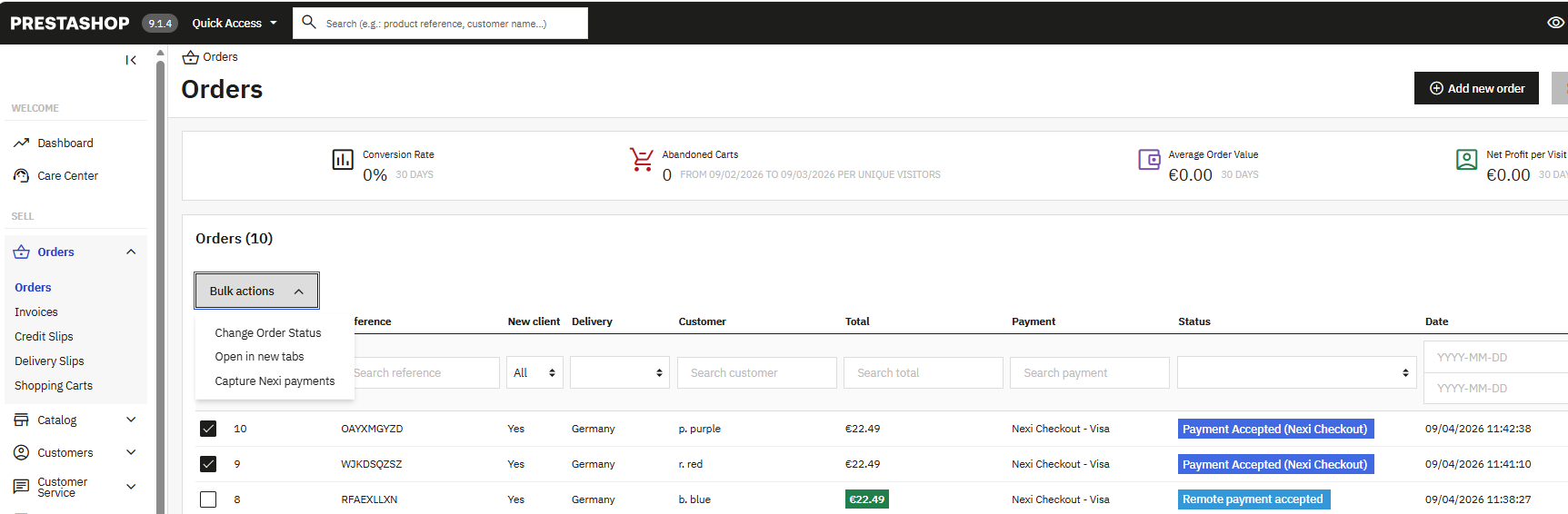Click the Add new order button
The image size is (1568, 514).
coord(1476,88)
